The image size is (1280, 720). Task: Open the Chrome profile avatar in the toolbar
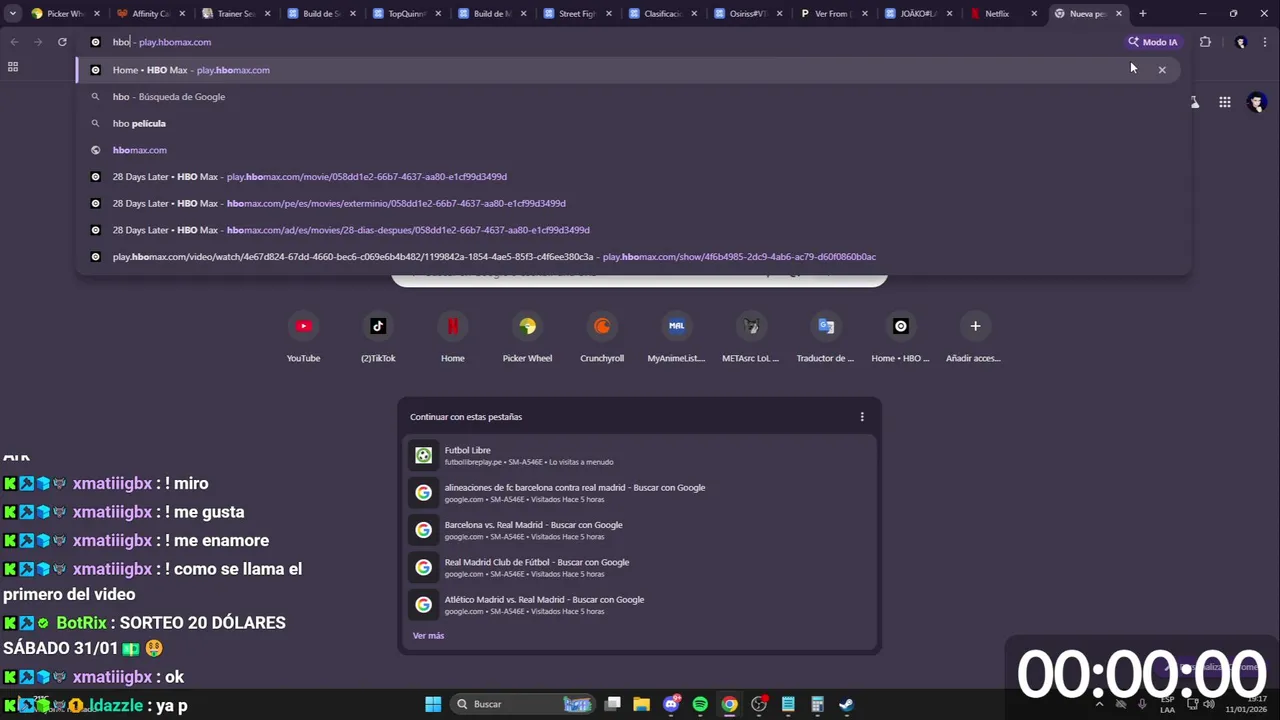(x=1241, y=42)
